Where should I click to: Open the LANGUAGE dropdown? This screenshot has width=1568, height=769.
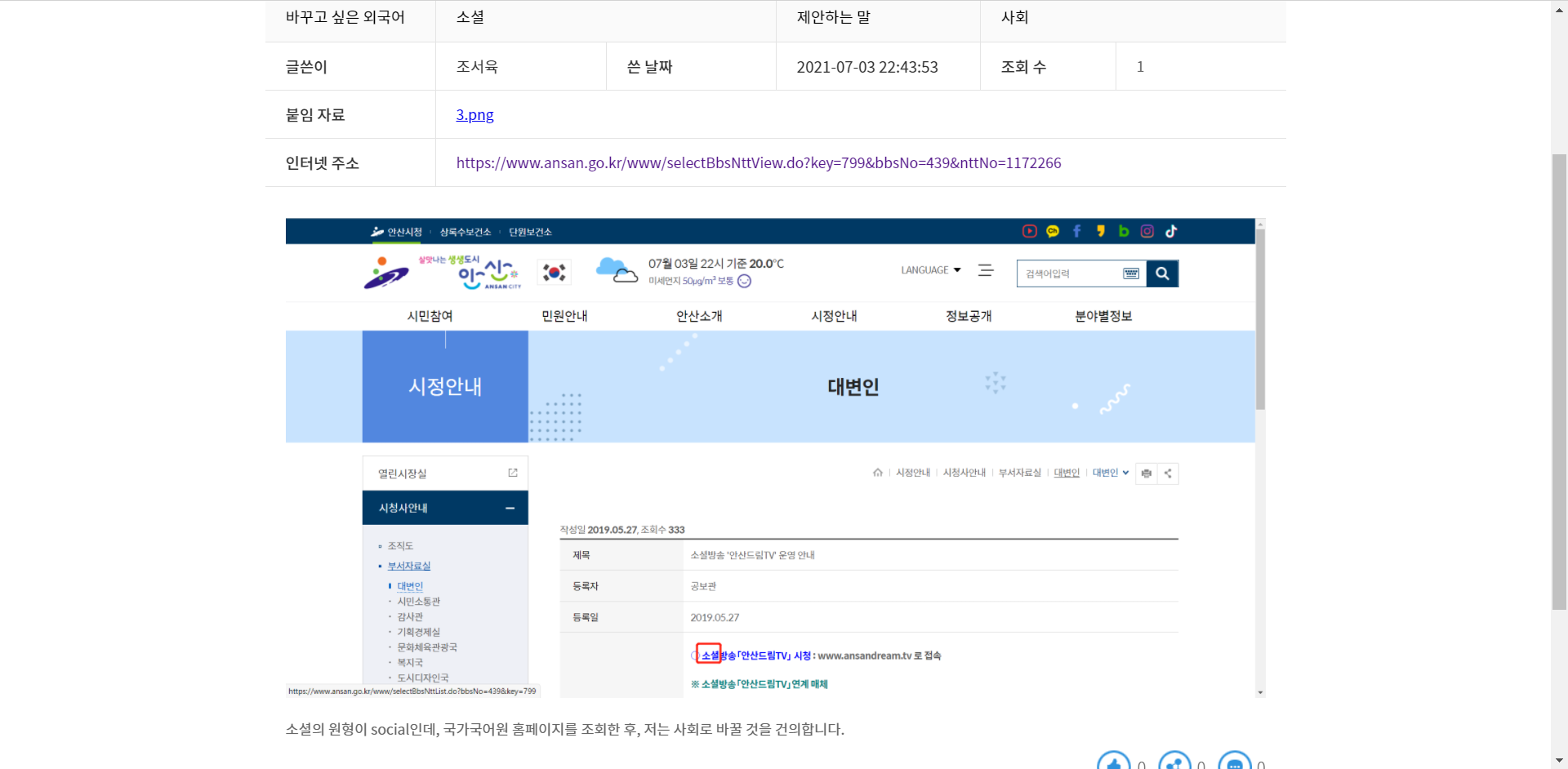931,270
